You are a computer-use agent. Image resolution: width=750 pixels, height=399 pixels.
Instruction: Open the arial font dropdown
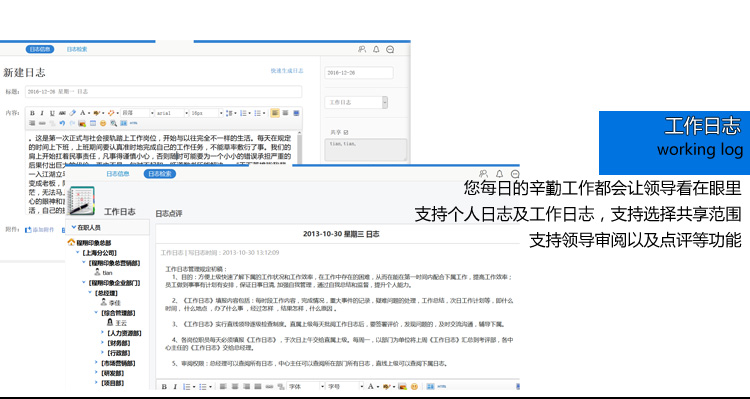tap(173, 113)
